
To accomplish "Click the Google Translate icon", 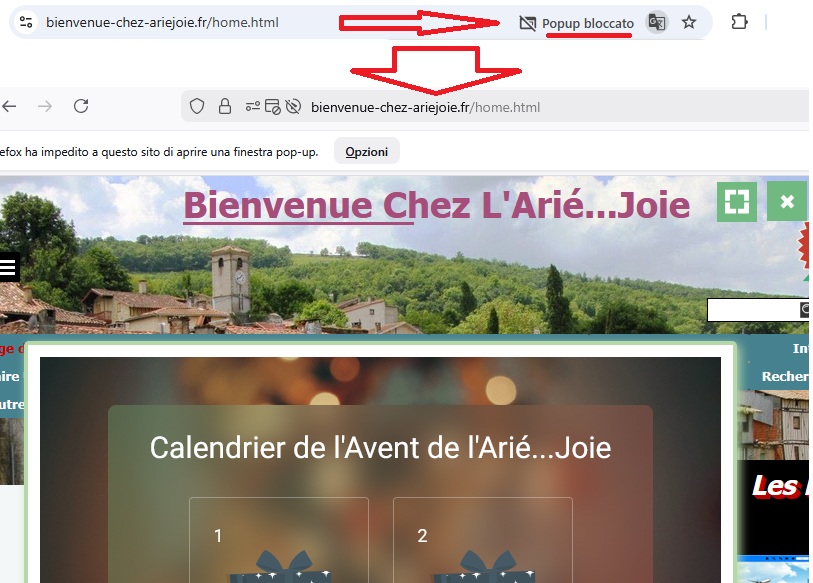I will [656, 22].
